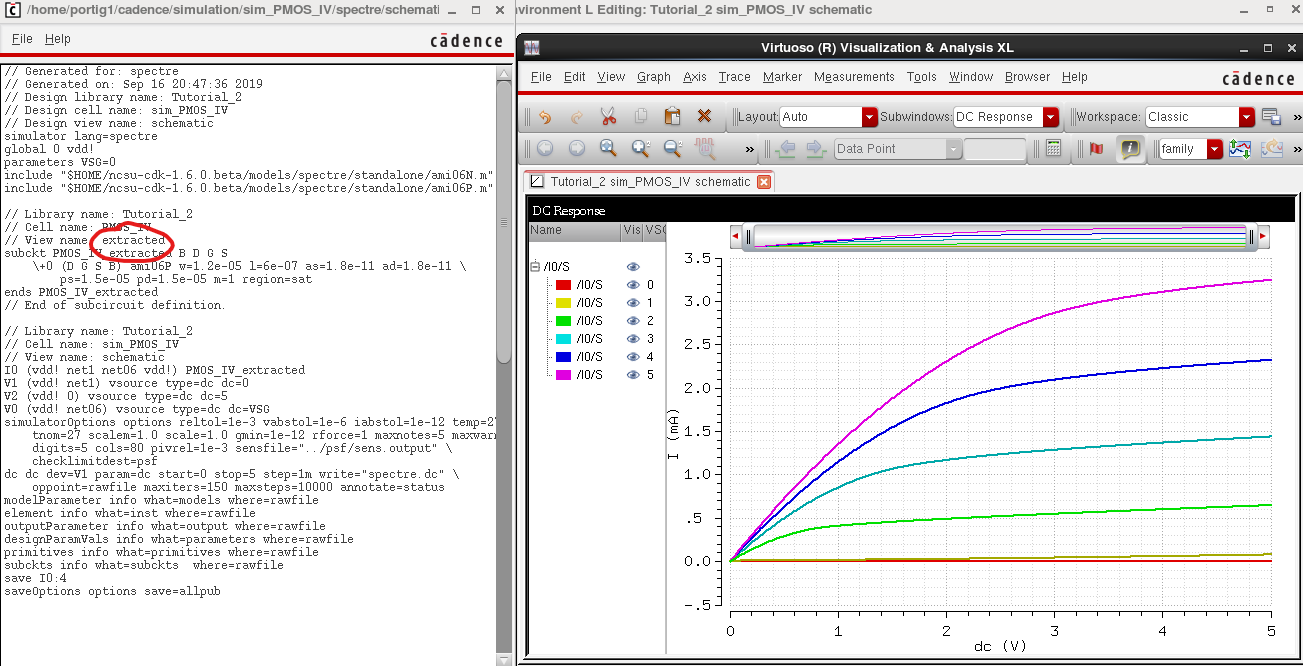Click the blue color swatch for trace 4
This screenshot has height=666, width=1303.
(x=563, y=357)
